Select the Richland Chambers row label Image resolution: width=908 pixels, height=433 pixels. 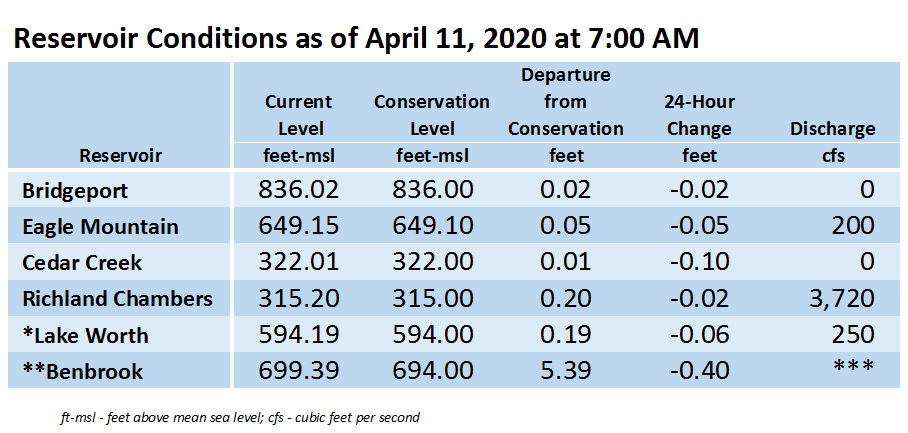(118, 299)
